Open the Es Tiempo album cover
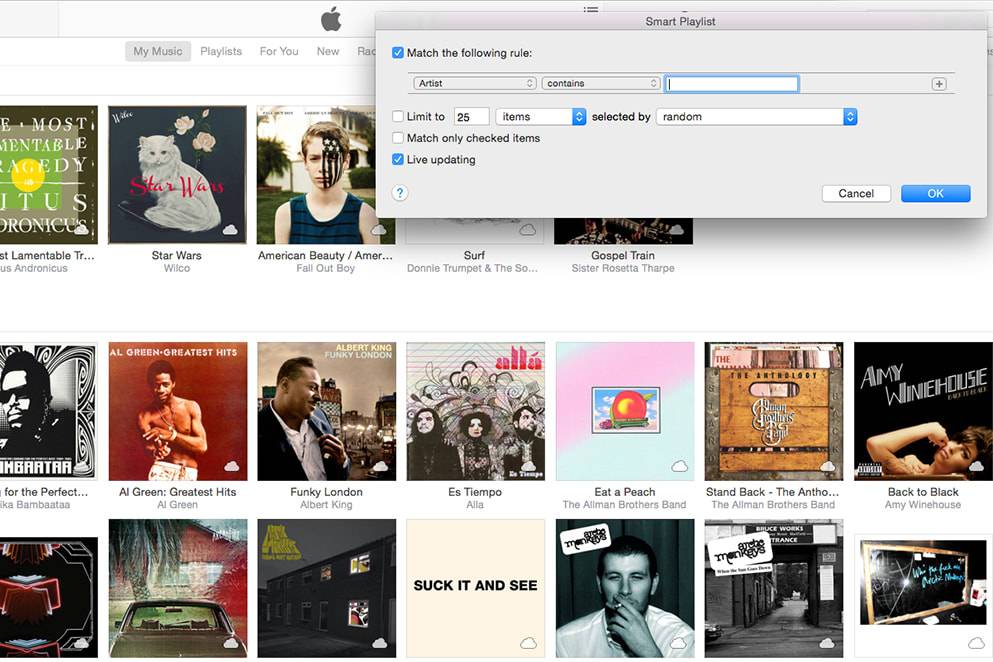The width and height of the screenshot is (993, 662). [476, 411]
